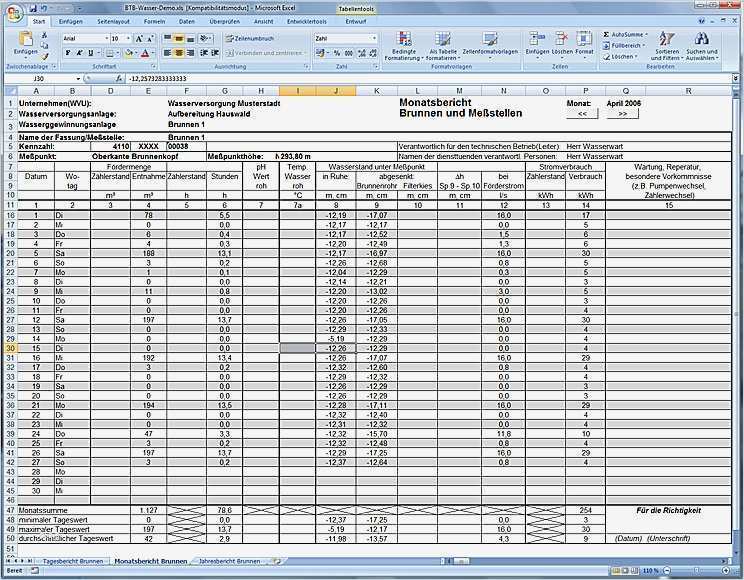744x580 pixels.
Task: Go to next month with >> button
Action: point(623,113)
